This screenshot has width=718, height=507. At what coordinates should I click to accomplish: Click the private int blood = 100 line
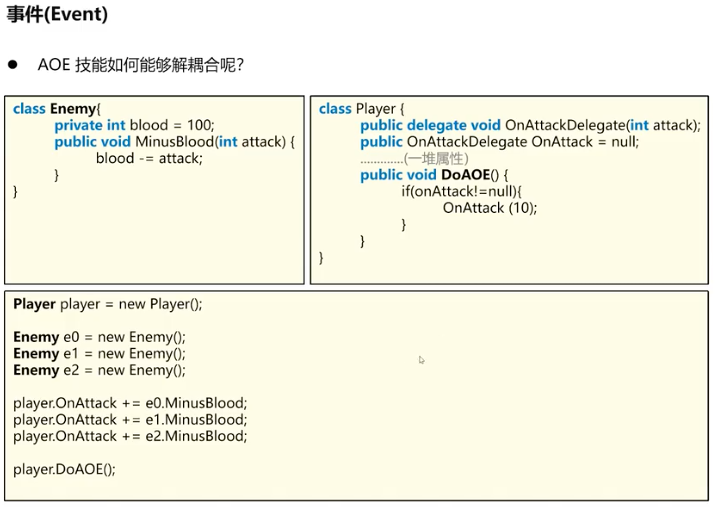[134, 125]
